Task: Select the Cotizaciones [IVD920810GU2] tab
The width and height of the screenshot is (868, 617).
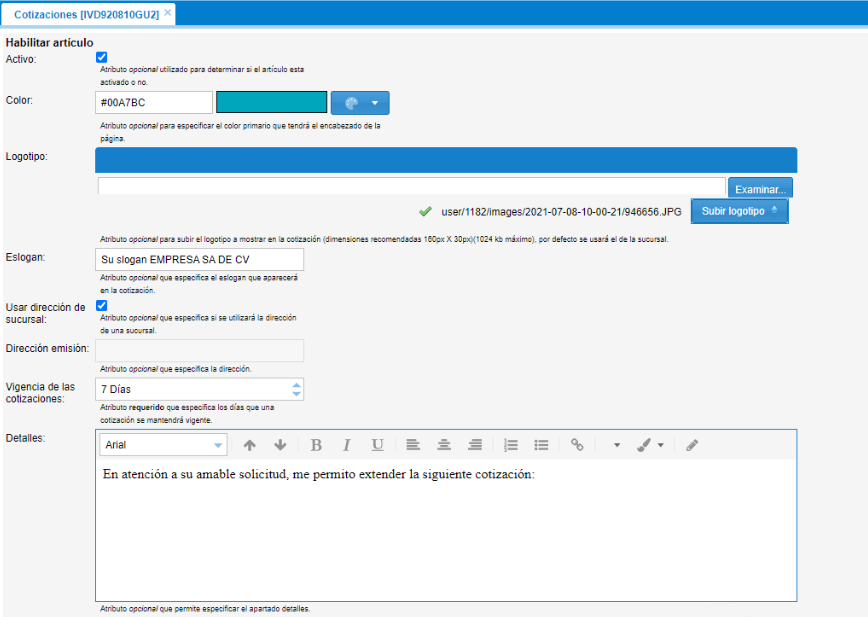Action: pyautogui.click(x=86, y=14)
